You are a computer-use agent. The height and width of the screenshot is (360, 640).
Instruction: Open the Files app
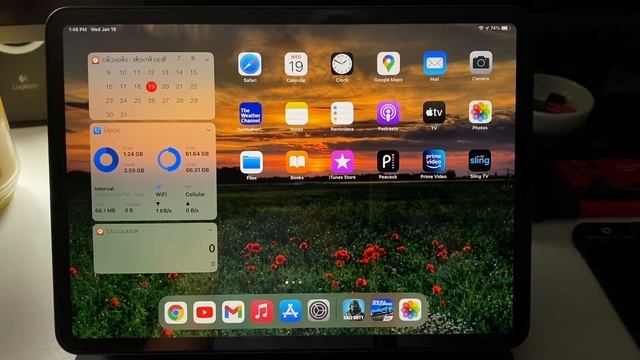pyautogui.click(x=251, y=162)
